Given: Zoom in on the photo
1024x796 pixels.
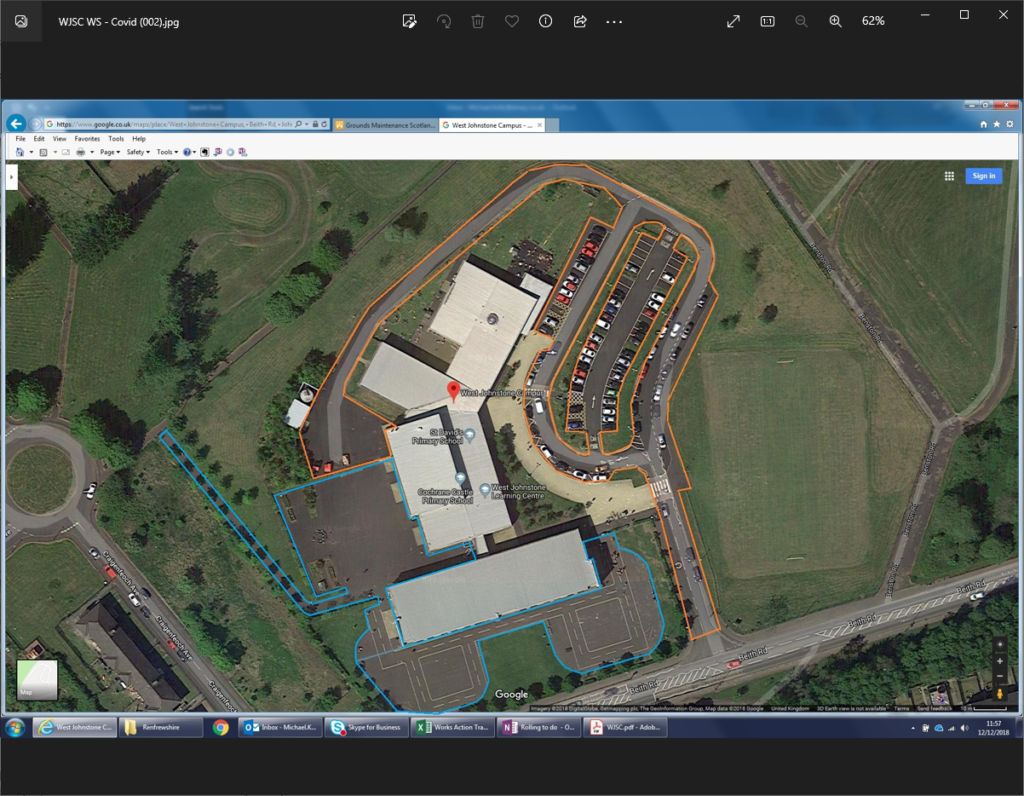Looking at the screenshot, I should click(835, 20).
